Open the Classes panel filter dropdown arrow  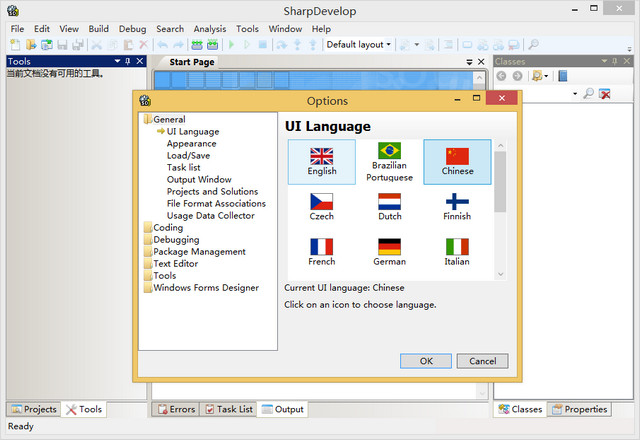(x=546, y=76)
